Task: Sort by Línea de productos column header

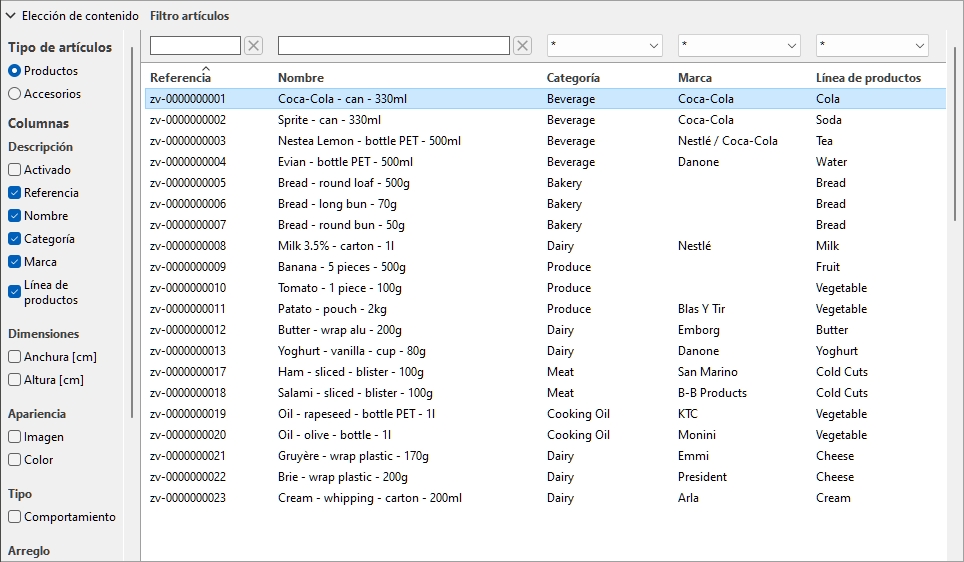Action: coord(868,77)
